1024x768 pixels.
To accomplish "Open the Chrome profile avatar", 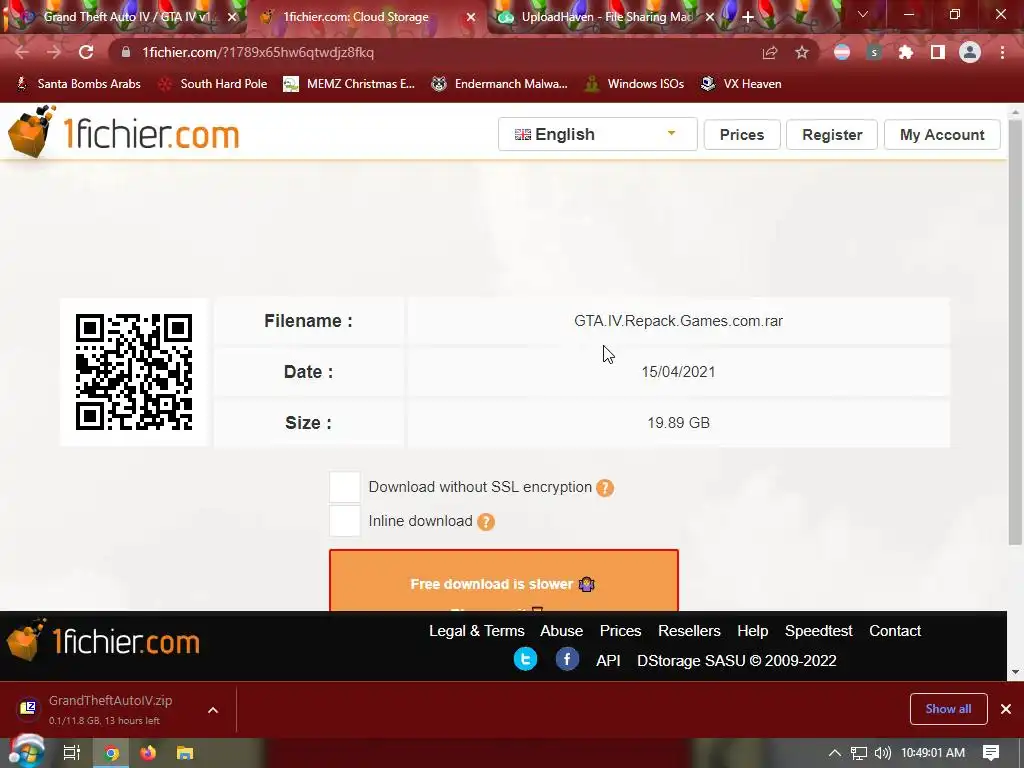I will 970,52.
